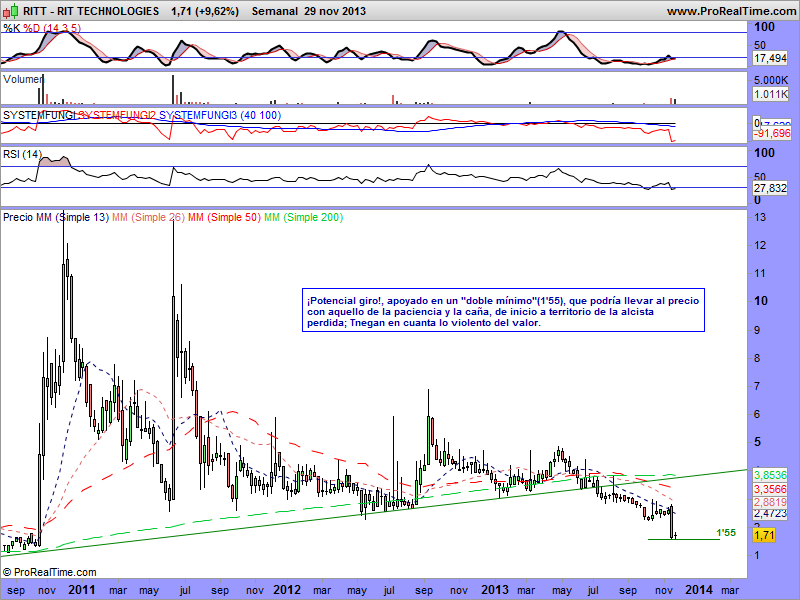
Task: Click the red '3,3566' moving average value
Action: point(770,489)
